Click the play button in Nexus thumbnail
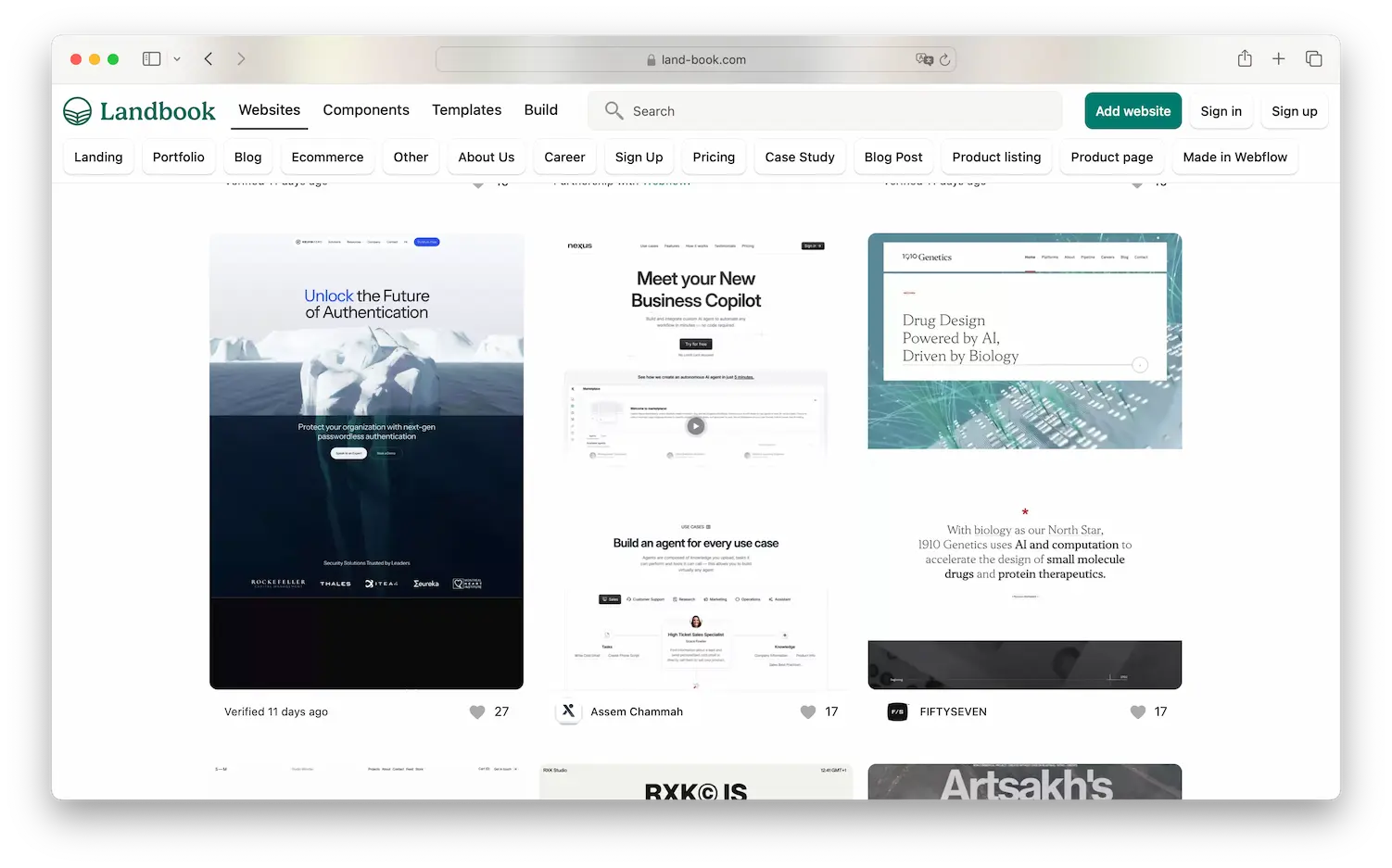Viewport: 1392px width, 868px height. [x=696, y=426]
